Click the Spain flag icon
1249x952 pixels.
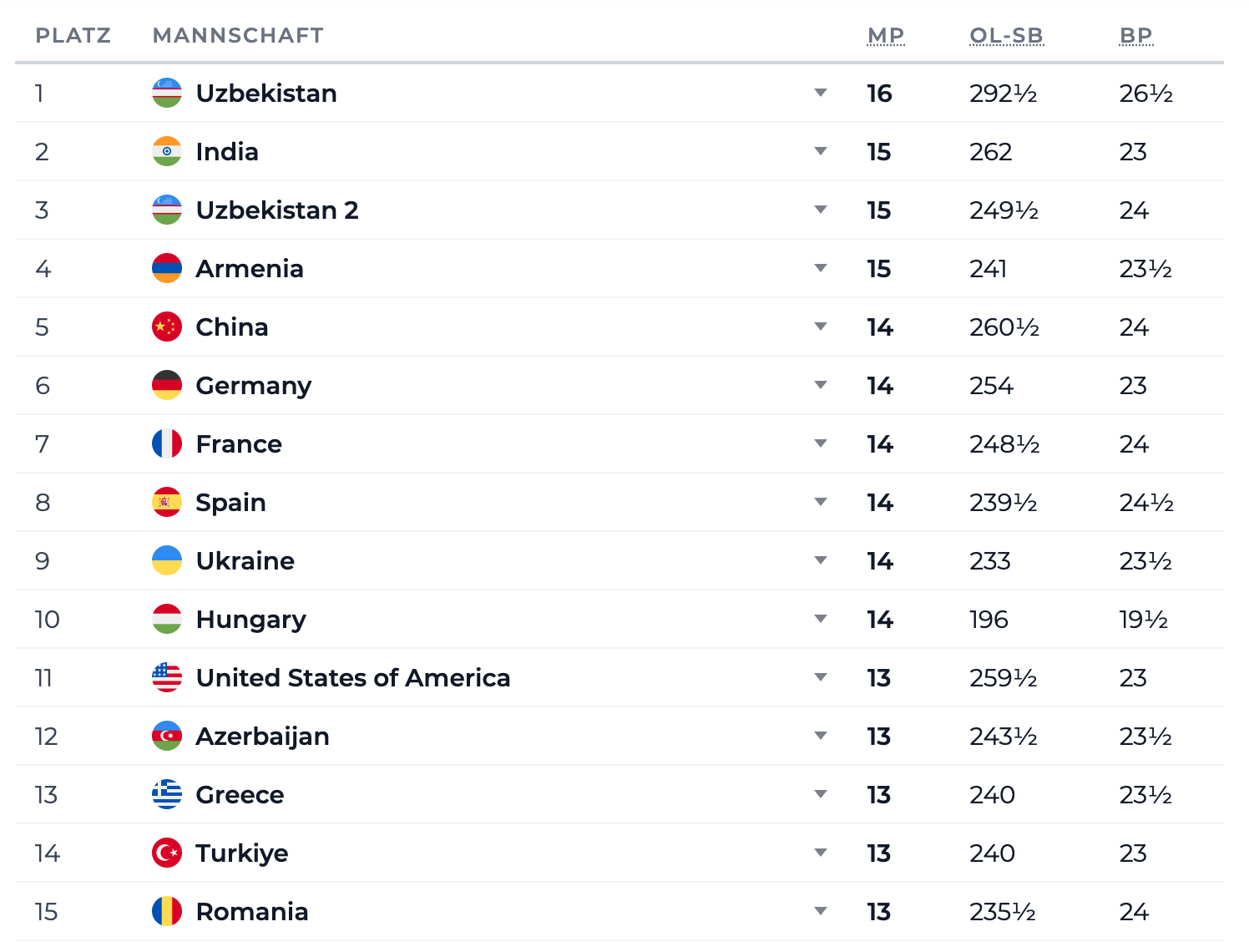tap(167, 502)
